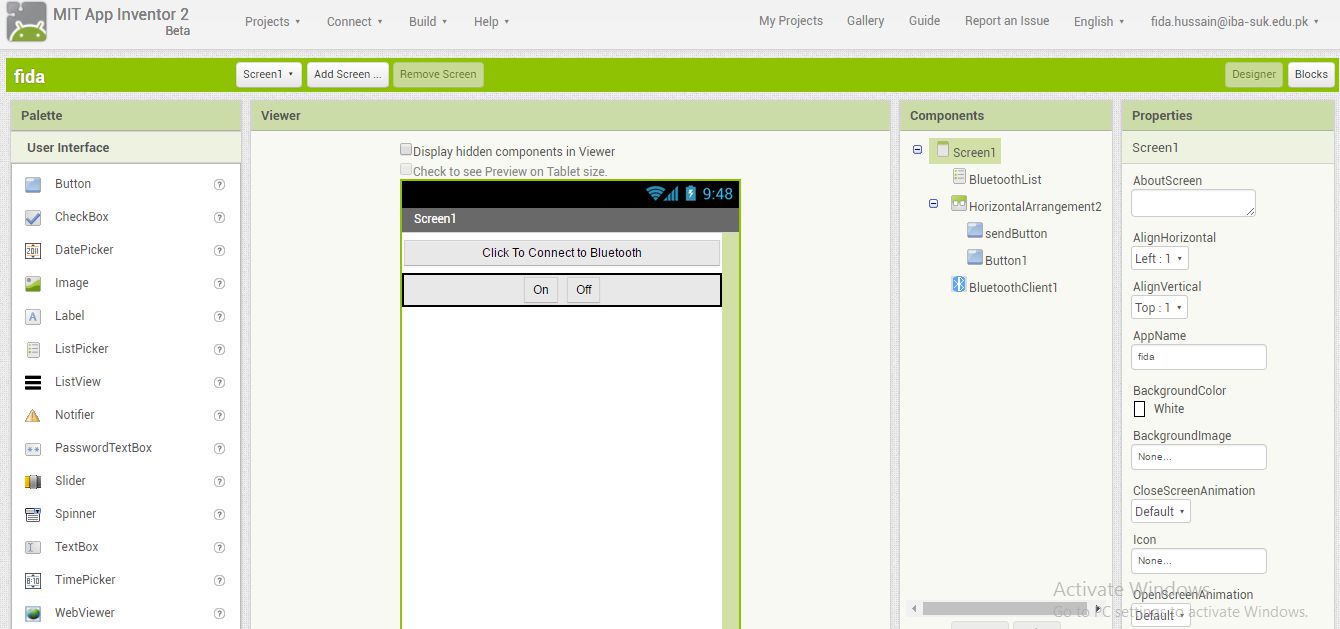Click the TimePicker palette icon
Image resolution: width=1340 pixels, height=629 pixels.
[33, 580]
